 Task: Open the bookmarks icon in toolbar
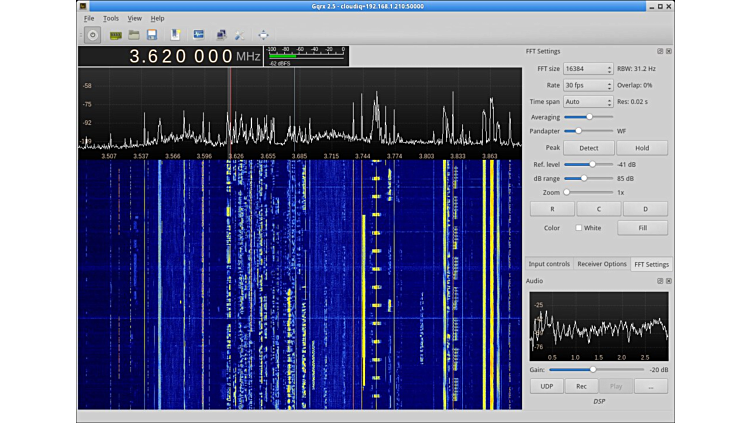(175, 35)
